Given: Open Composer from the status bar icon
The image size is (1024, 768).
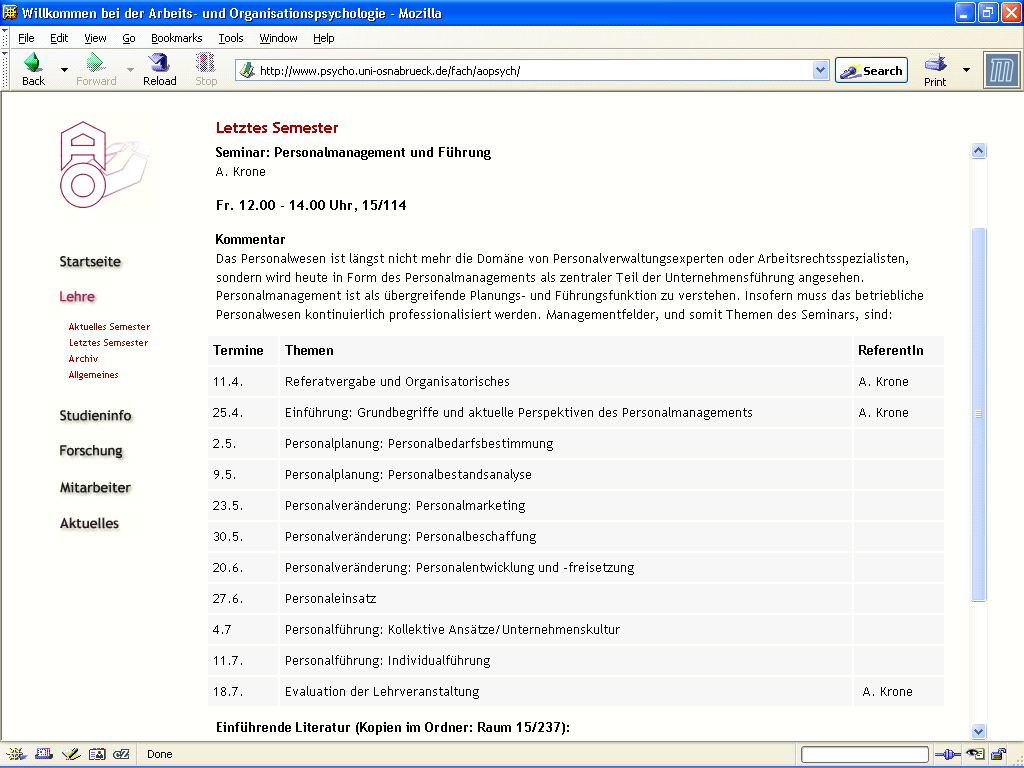Looking at the screenshot, I should [x=71, y=754].
